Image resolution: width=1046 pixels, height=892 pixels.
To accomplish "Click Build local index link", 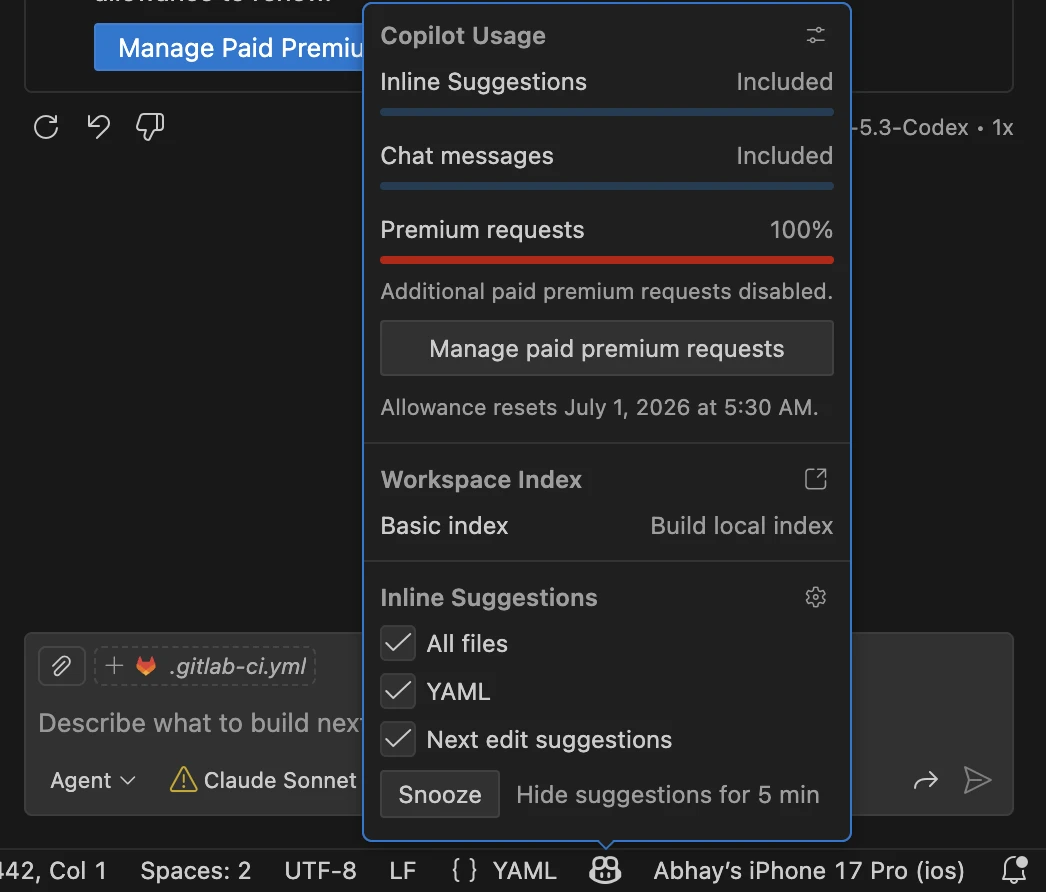I will click(741, 526).
